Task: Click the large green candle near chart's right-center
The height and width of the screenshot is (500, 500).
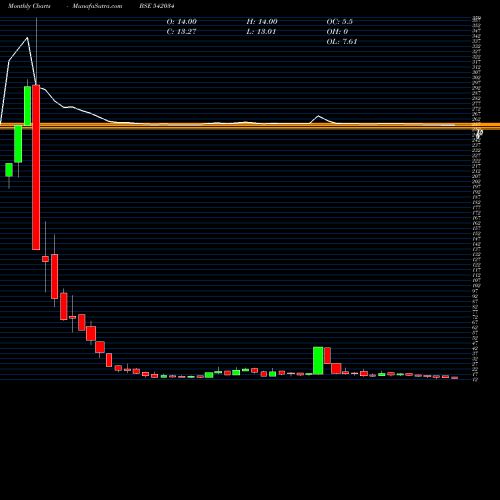Action: click(x=318, y=361)
